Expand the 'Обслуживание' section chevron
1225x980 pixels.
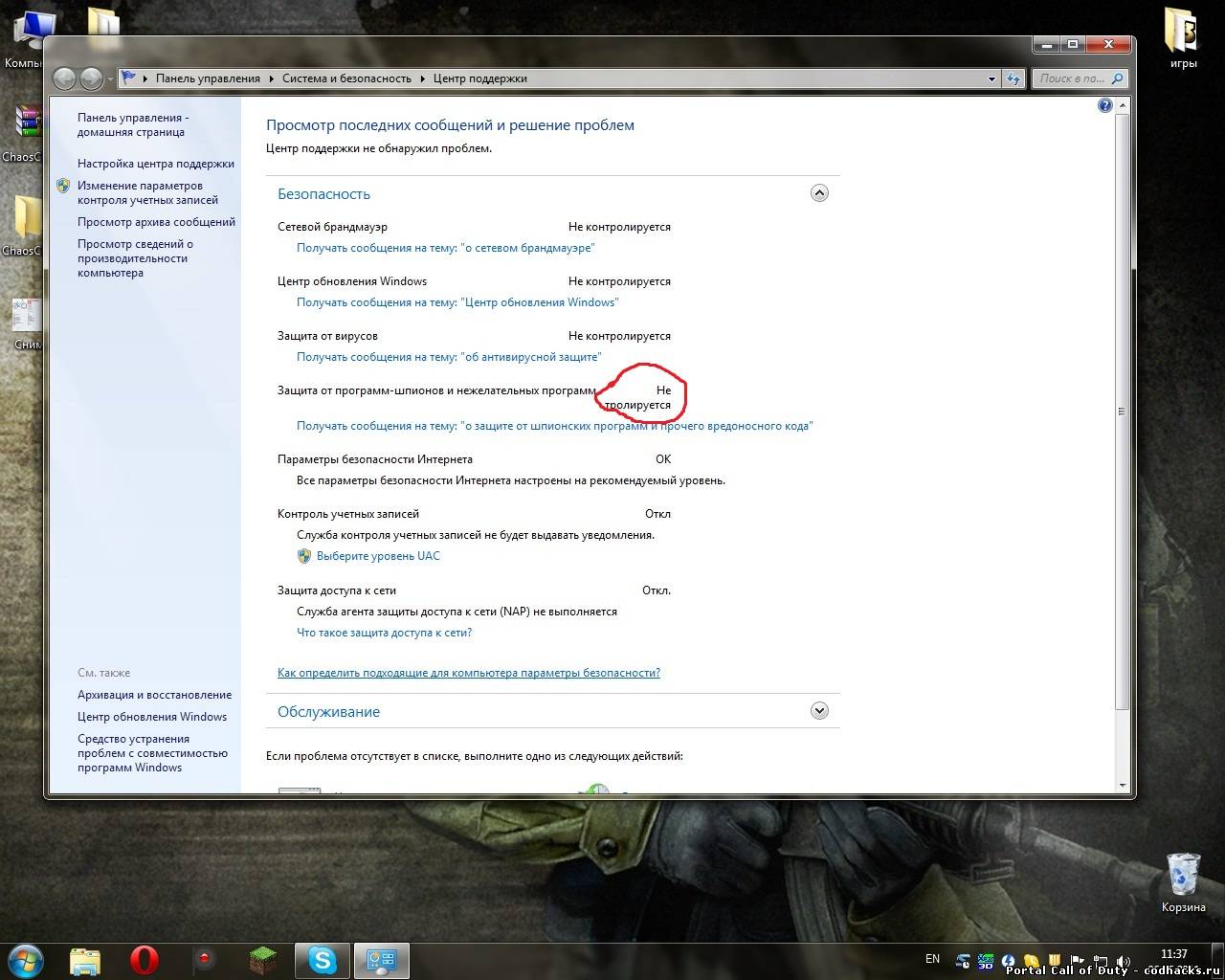point(819,711)
